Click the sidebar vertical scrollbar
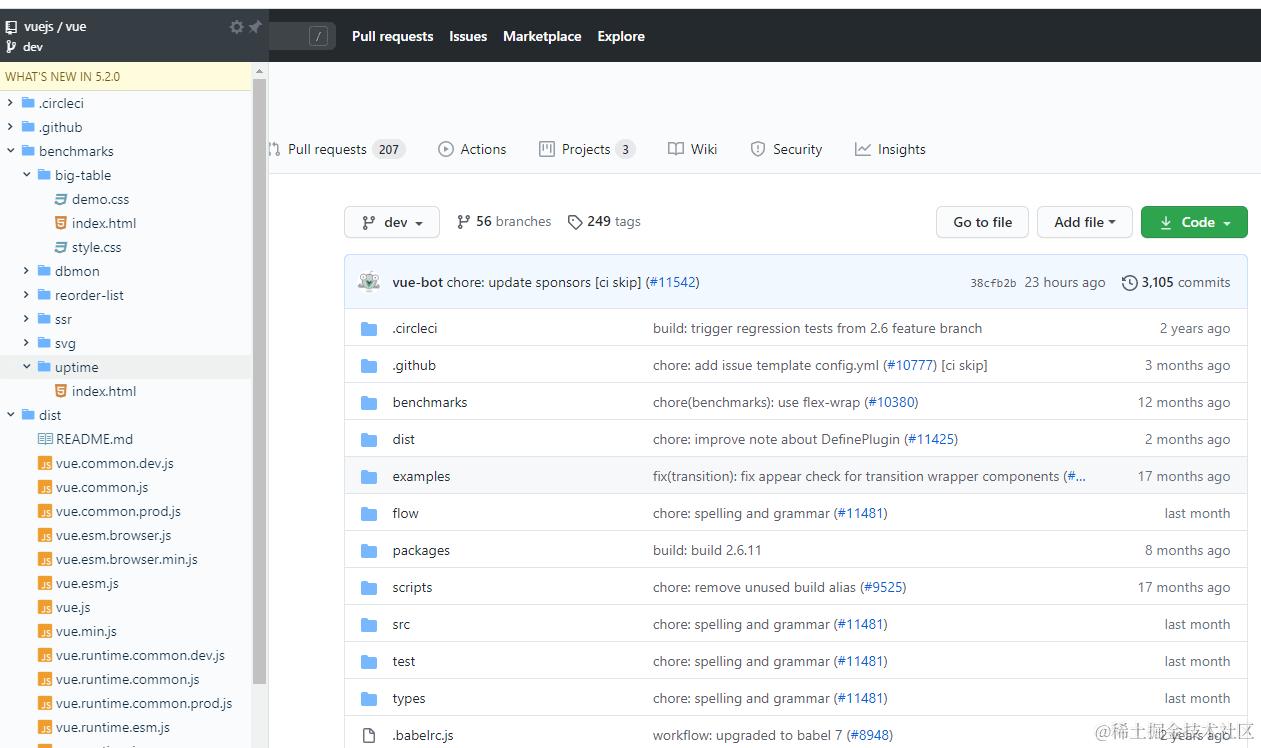Viewport: 1261px width, 748px height. click(x=260, y=380)
